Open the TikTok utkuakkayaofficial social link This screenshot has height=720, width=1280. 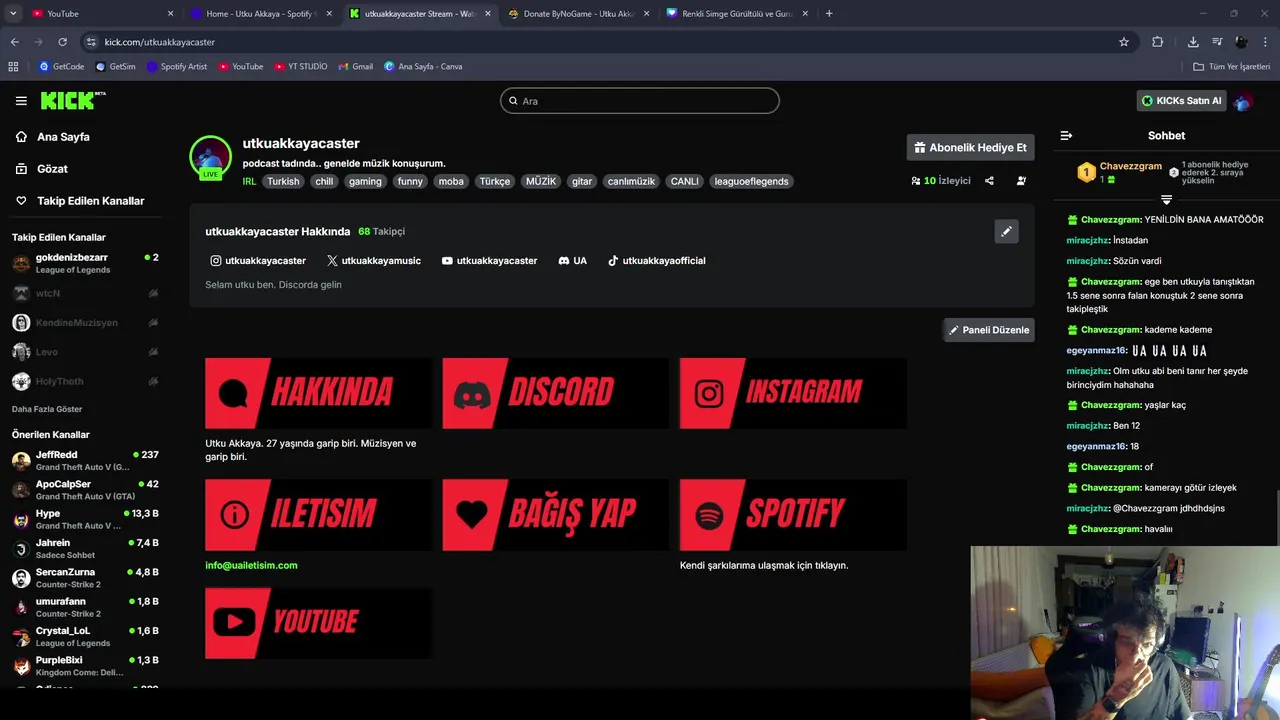(656, 260)
